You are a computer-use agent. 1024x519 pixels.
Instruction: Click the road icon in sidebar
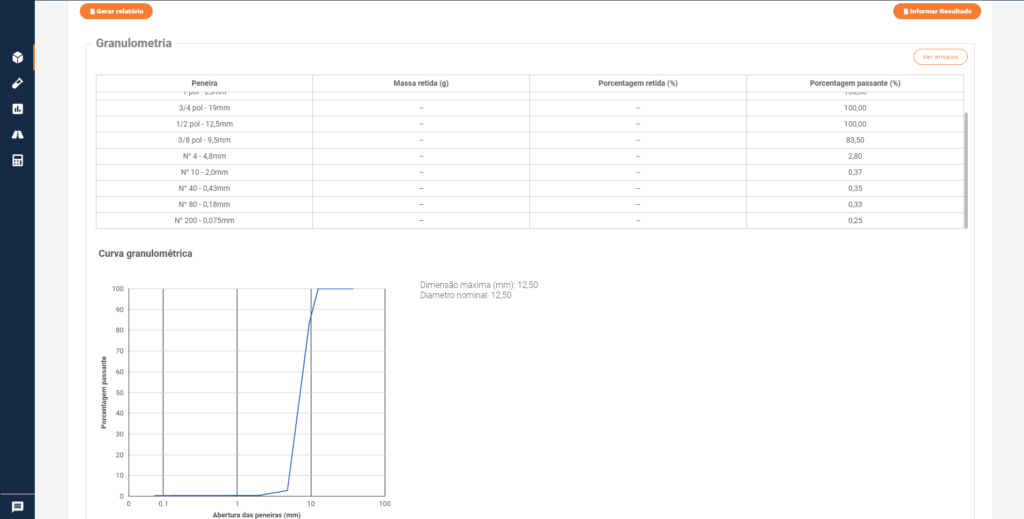coord(17,134)
